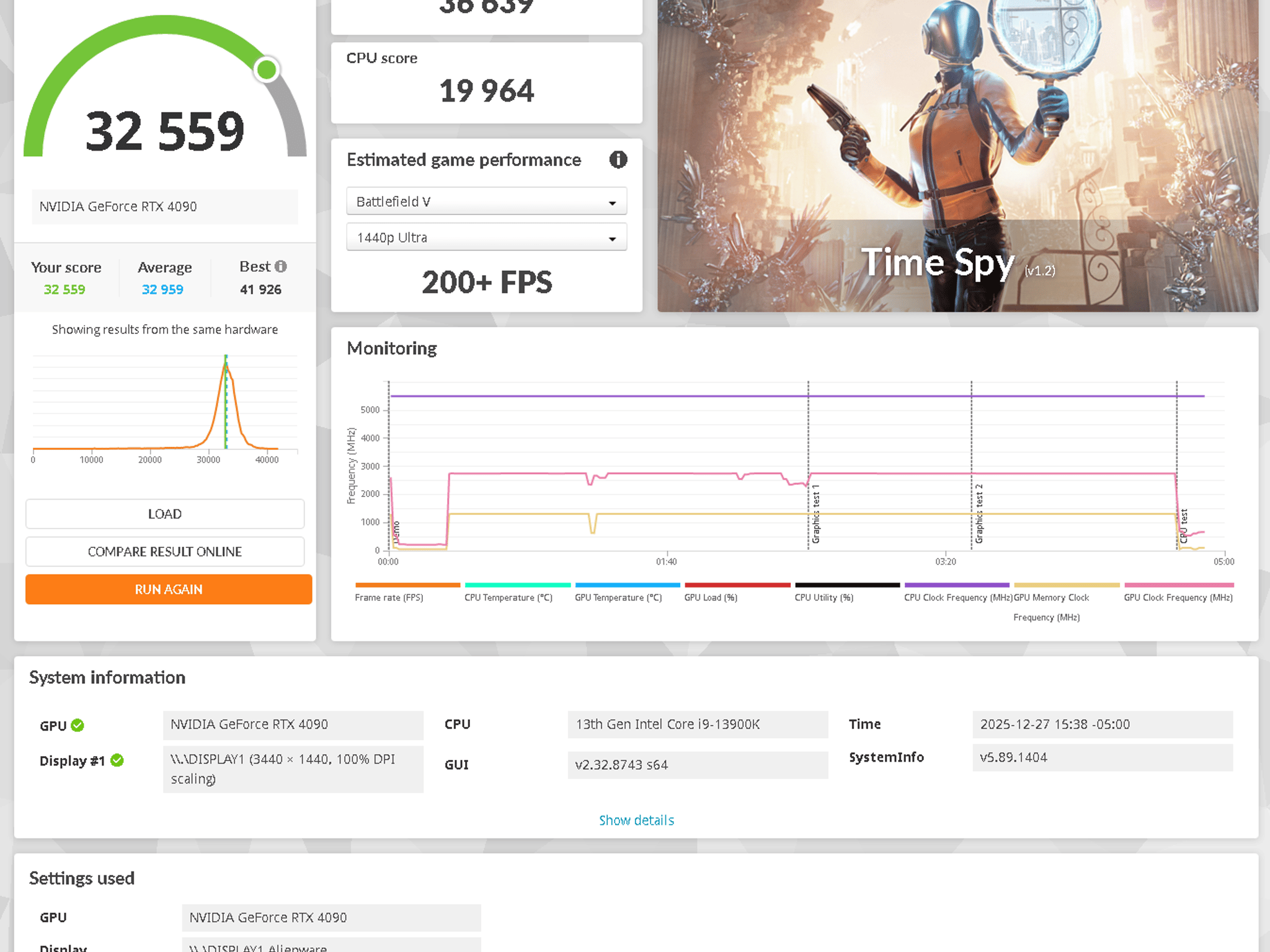Click the green checkmark beside GPU
1270x952 pixels.
coord(76,725)
